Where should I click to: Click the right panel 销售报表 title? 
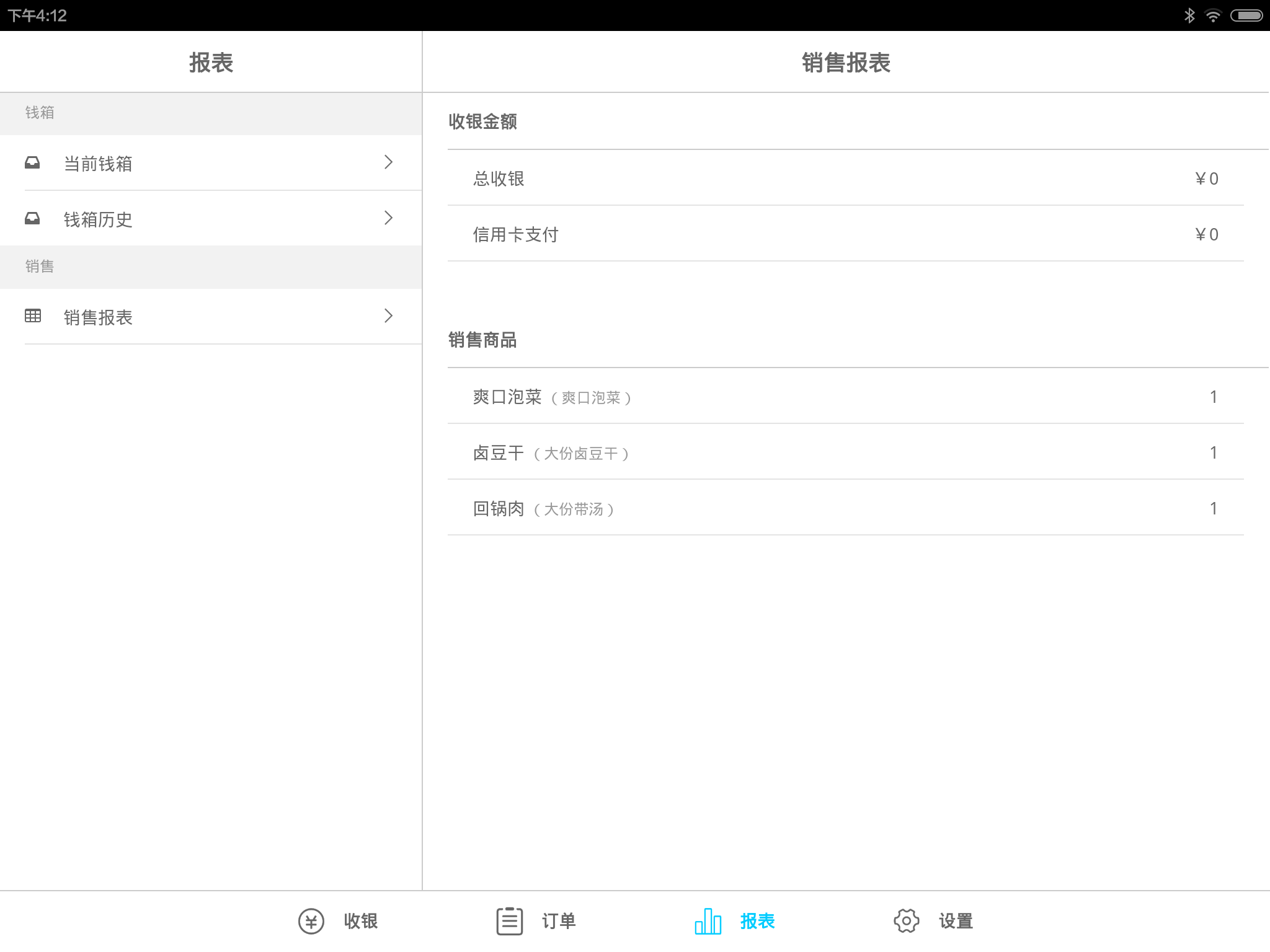tap(846, 63)
